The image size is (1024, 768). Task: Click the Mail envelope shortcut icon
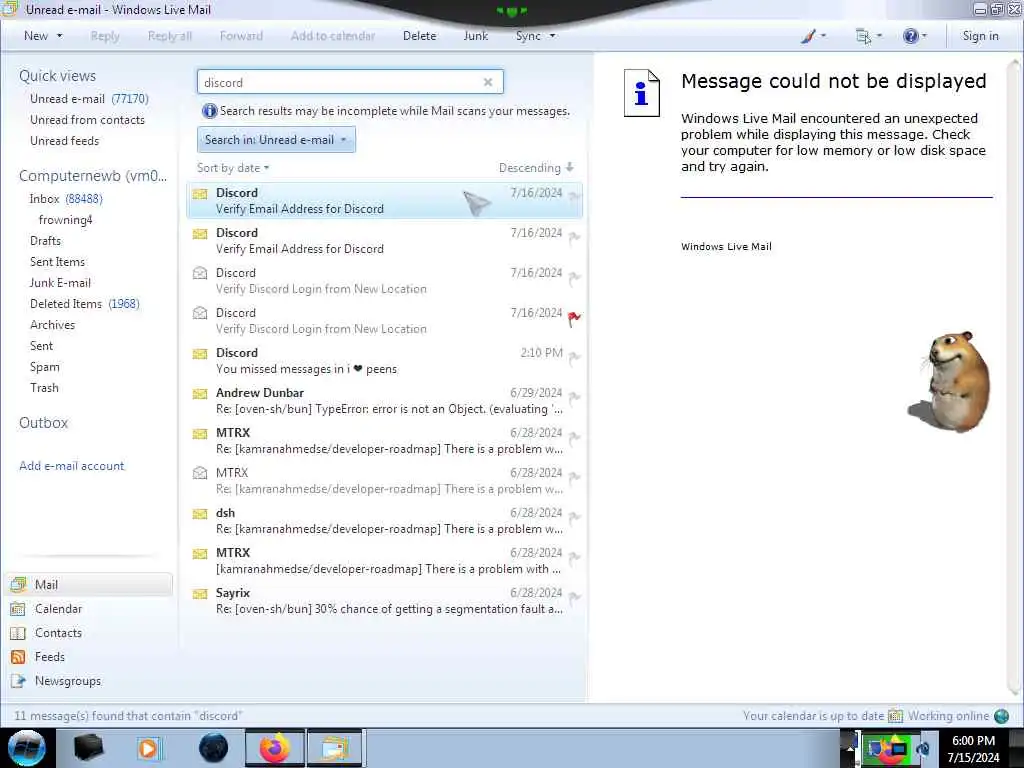point(18,584)
